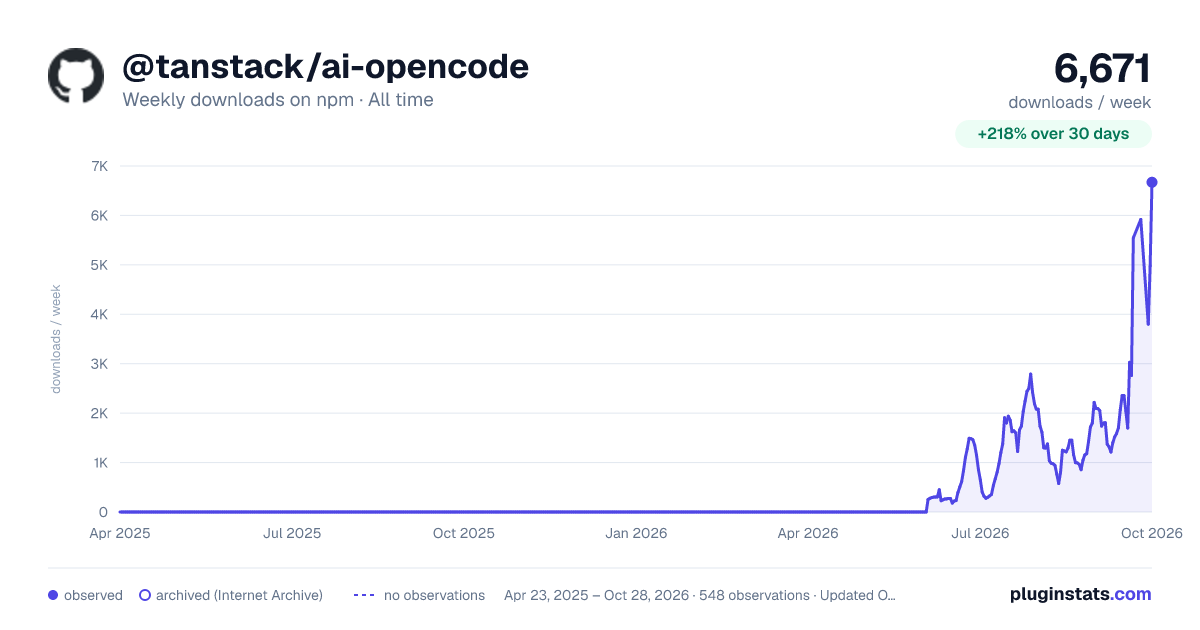
Task: Click the rotated 'downloads / week' axis title
Action: pyautogui.click(x=56, y=339)
